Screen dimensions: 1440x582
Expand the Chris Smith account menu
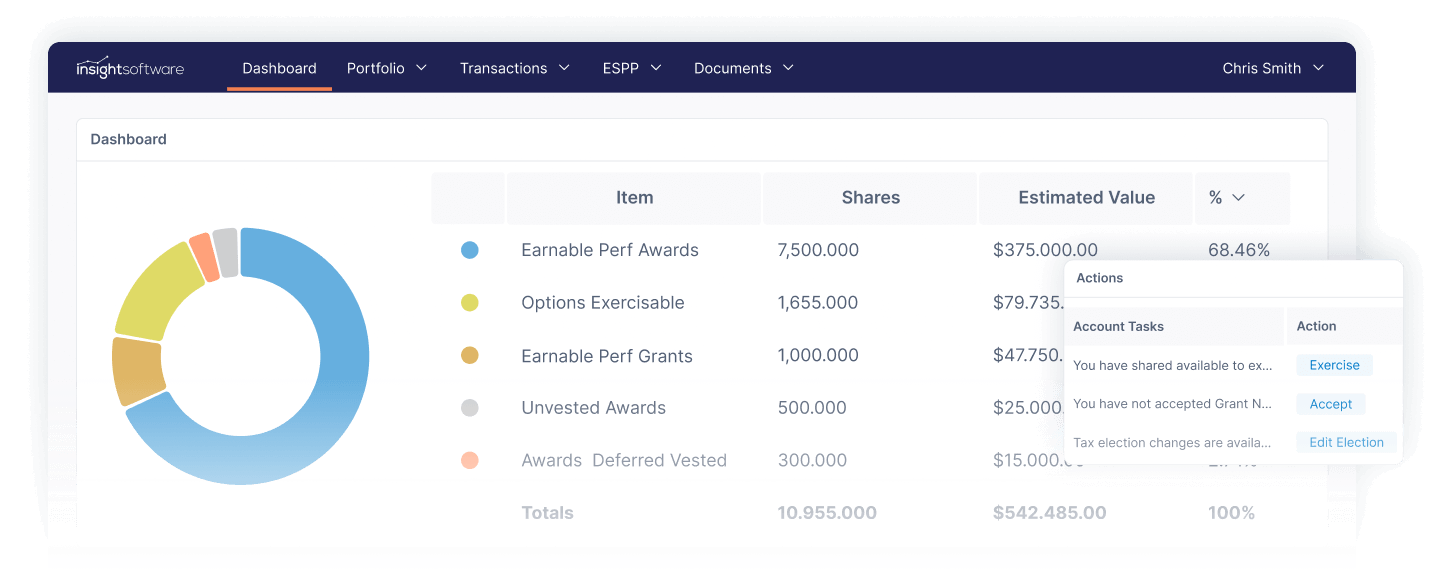[1273, 68]
